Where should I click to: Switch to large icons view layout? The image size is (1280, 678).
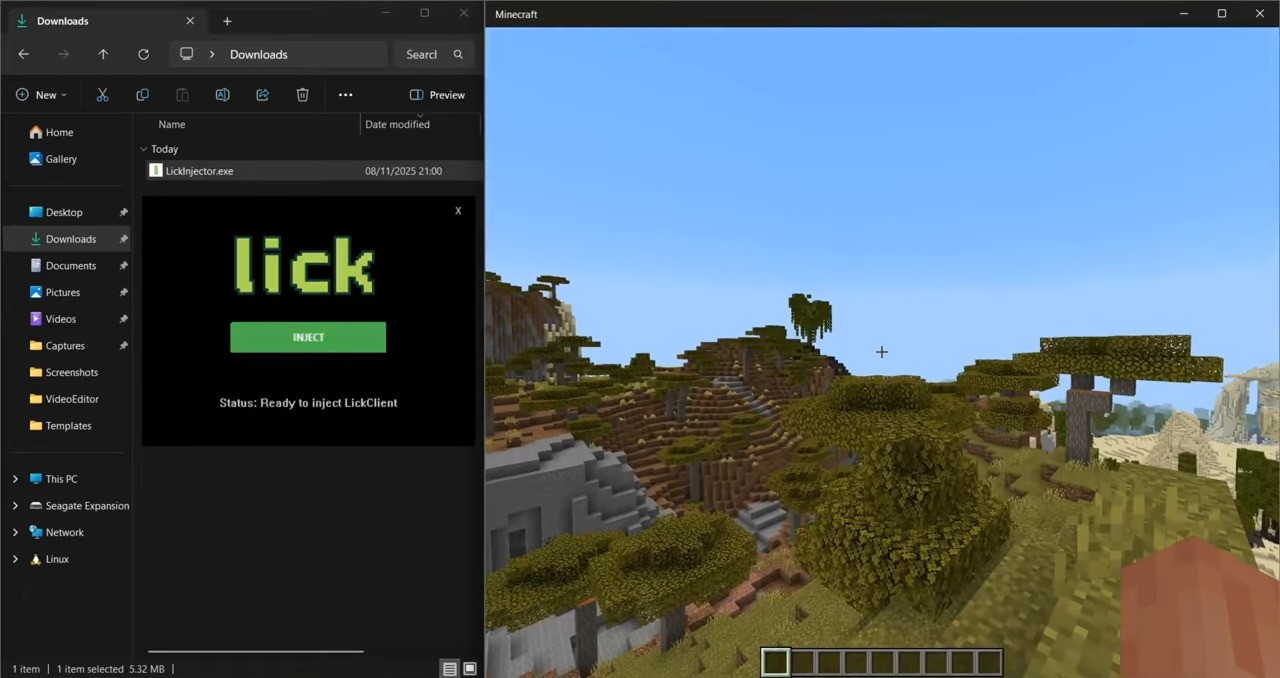tap(470, 669)
